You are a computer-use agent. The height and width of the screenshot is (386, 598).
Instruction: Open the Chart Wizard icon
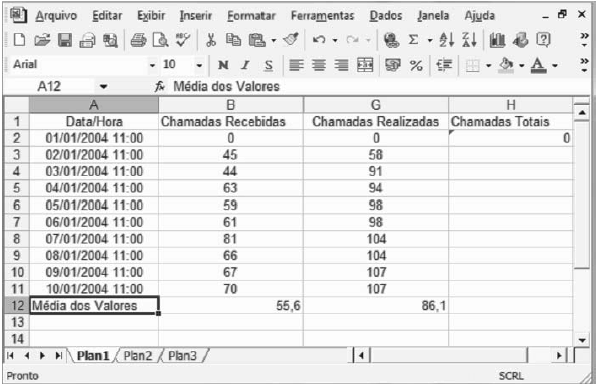coord(497,40)
